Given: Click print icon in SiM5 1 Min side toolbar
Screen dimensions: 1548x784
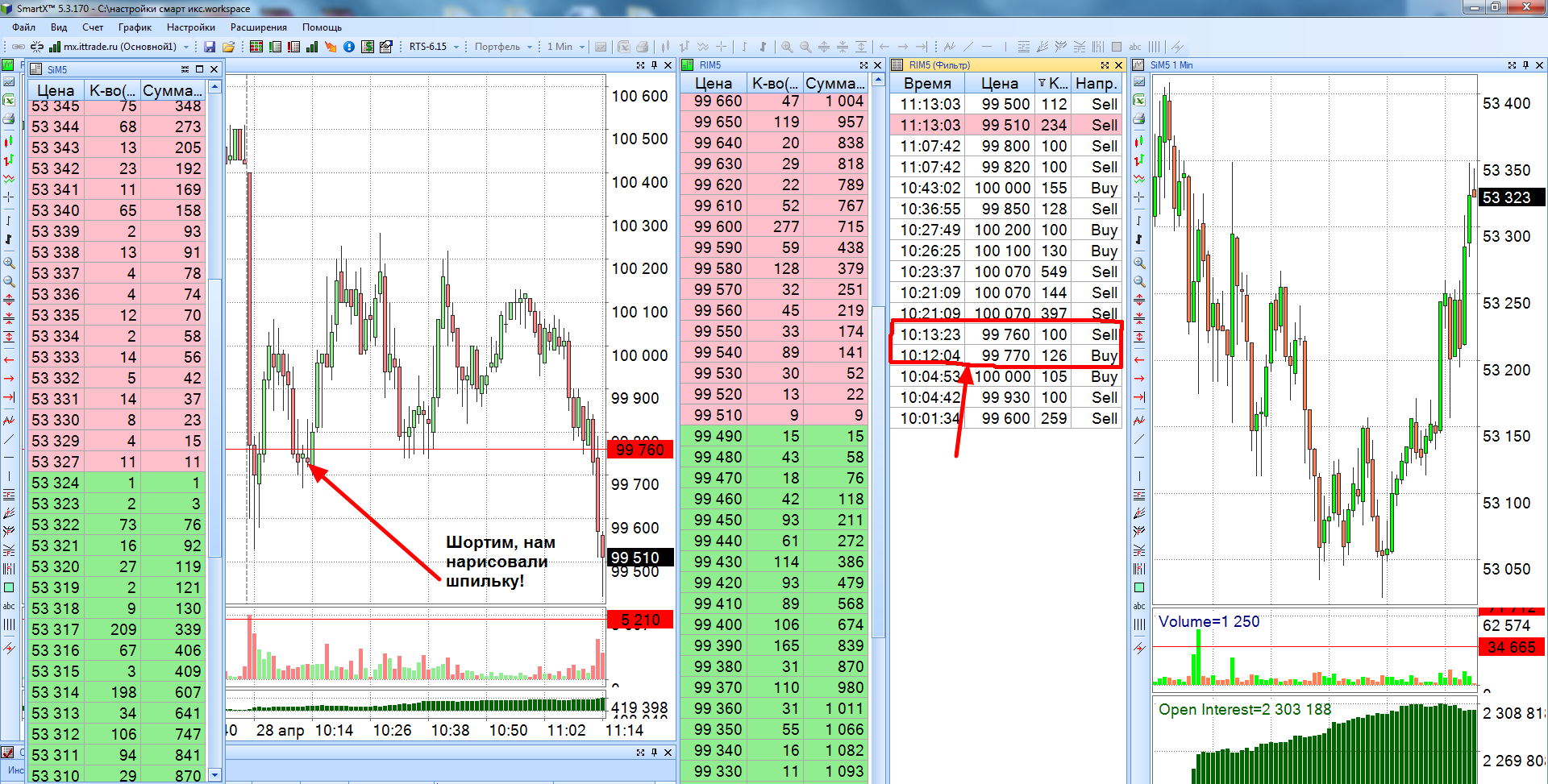Looking at the screenshot, I should click(1138, 119).
